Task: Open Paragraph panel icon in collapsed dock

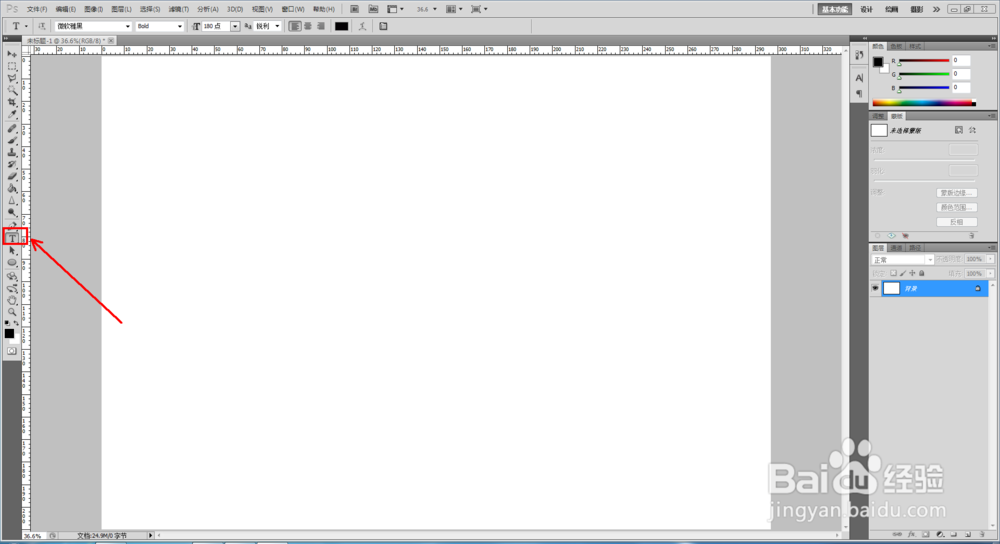Action: click(x=859, y=94)
